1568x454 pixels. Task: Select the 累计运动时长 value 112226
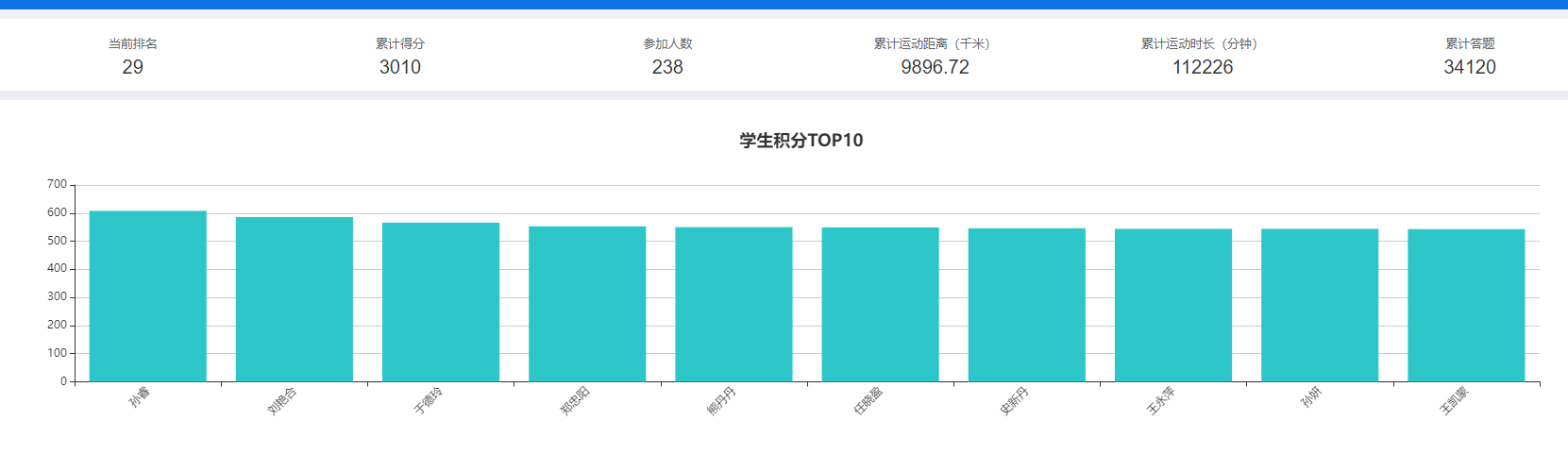tap(1202, 67)
